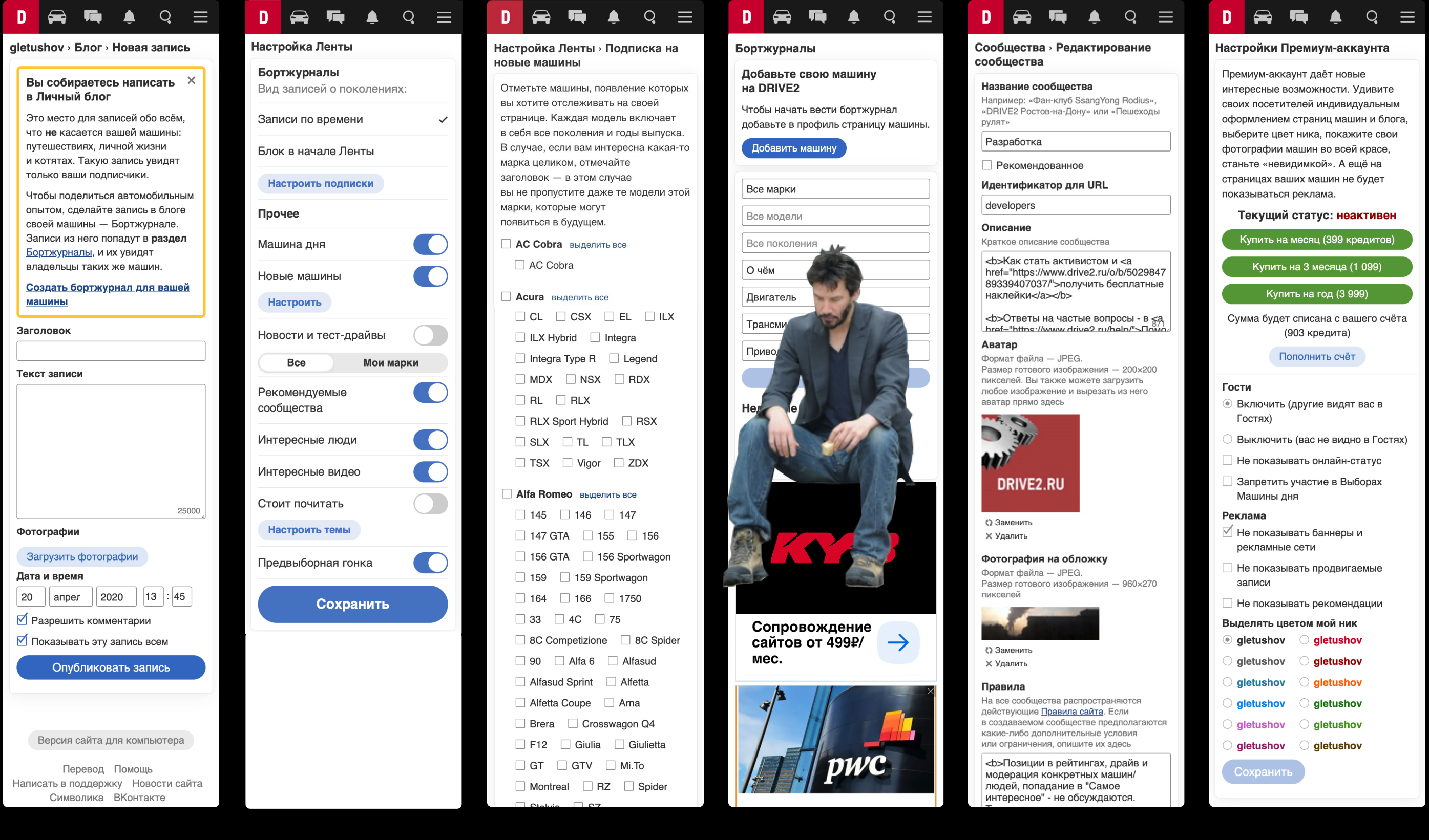Close the yellow personal blog notice
1429x840 pixels.
point(191,80)
